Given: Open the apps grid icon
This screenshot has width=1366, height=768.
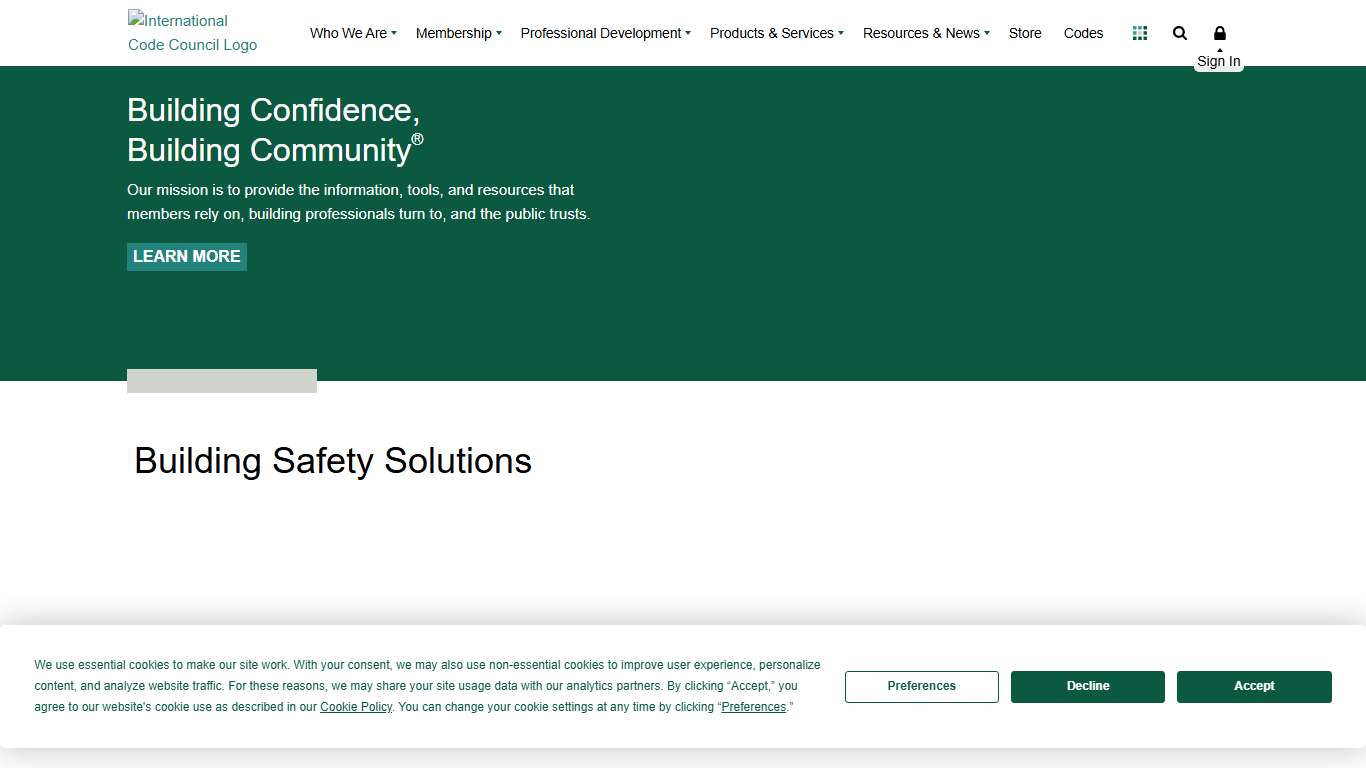Looking at the screenshot, I should click(1139, 33).
